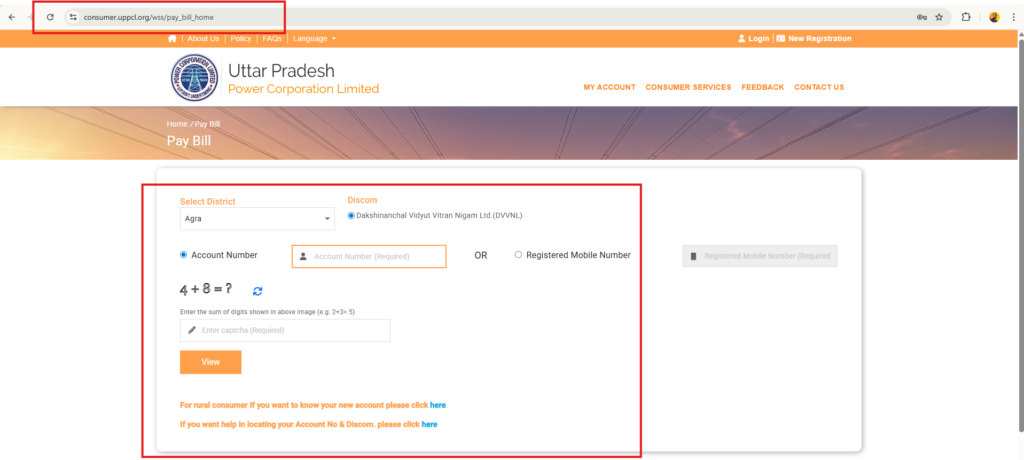Viewport: 1024px width, 460px height.
Task: Bookmark this page with the star icon
Action: 939,18
